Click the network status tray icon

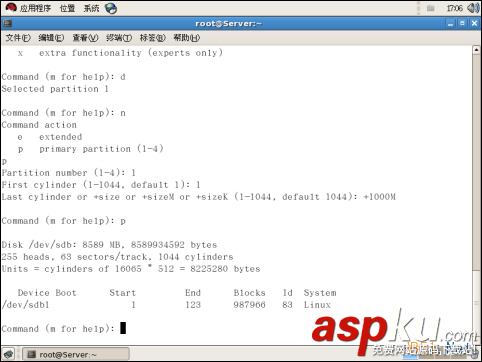click(431, 8)
